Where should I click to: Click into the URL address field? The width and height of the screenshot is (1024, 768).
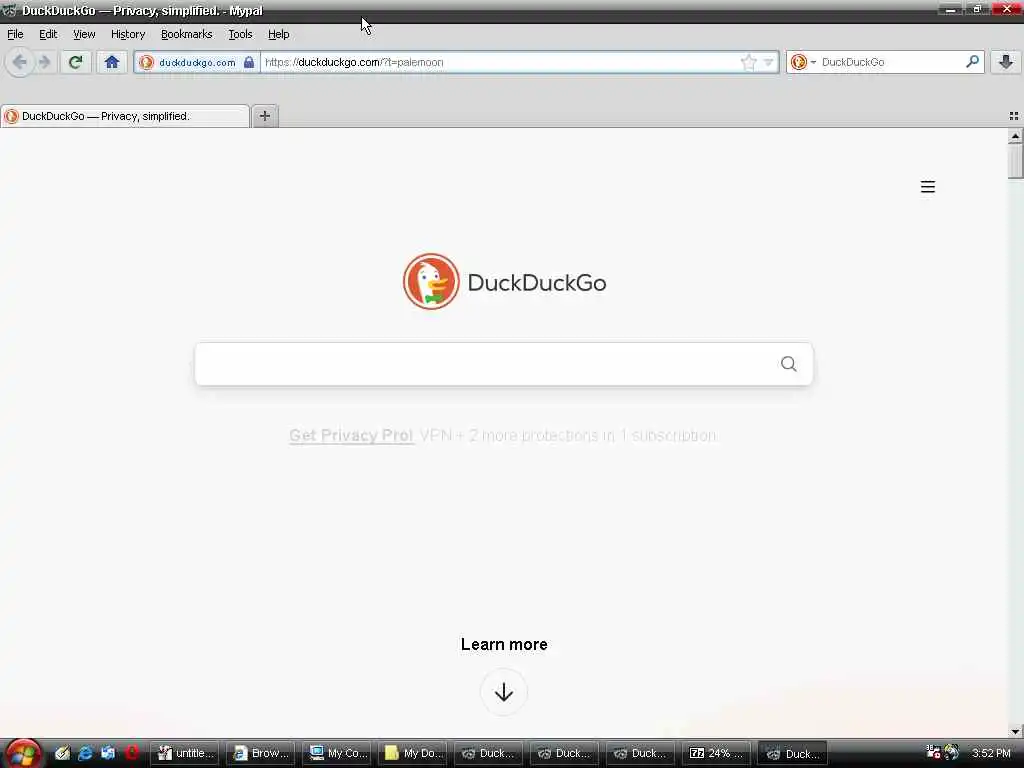click(x=500, y=62)
